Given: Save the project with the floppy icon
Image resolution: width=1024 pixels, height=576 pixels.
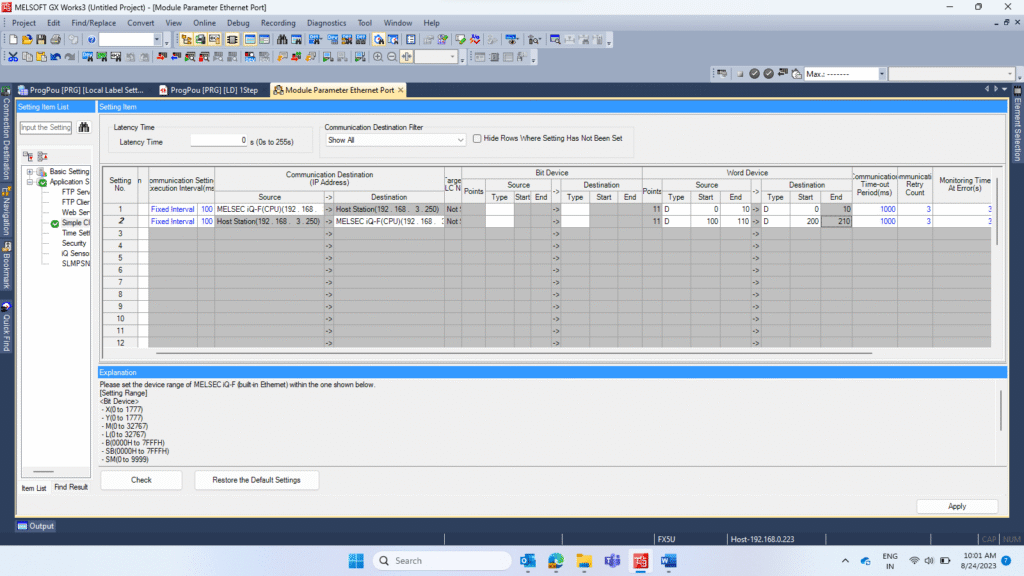Looking at the screenshot, I should click(41, 40).
